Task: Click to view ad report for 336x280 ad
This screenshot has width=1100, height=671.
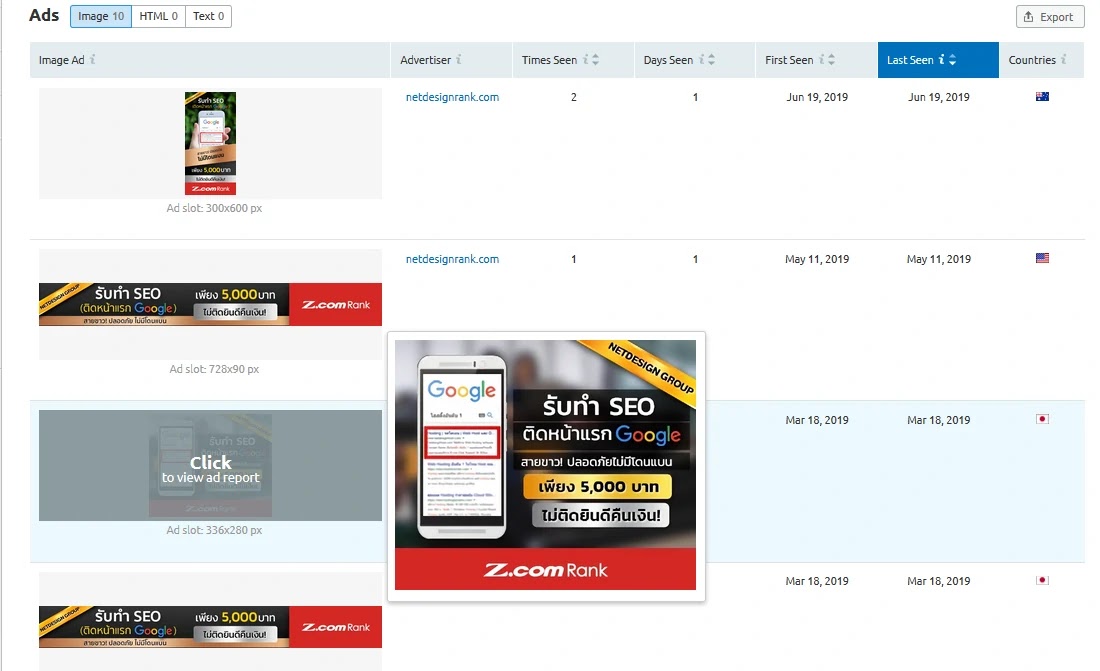Action: (x=210, y=465)
